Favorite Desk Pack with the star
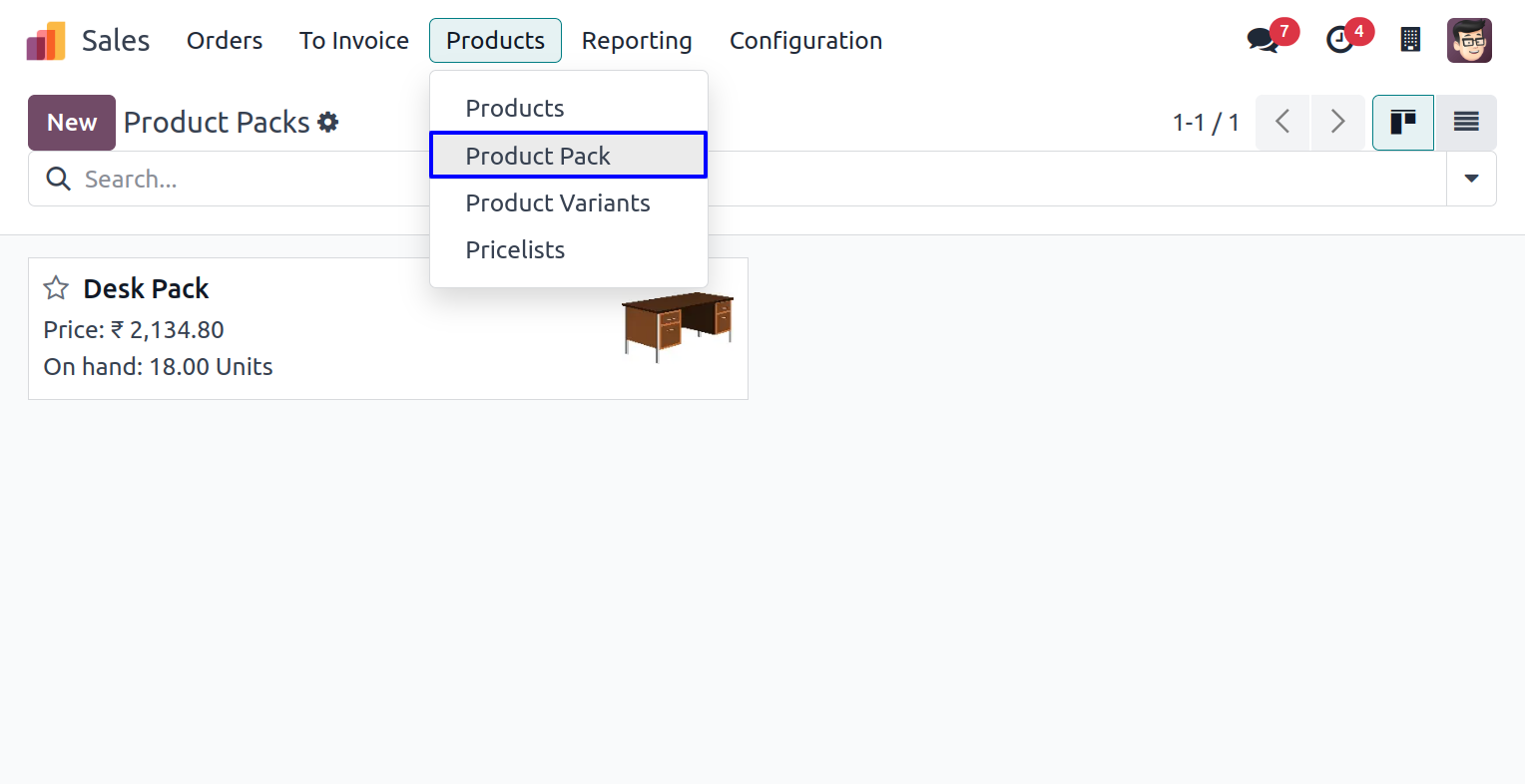The height and width of the screenshot is (784, 1525). click(x=56, y=288)
